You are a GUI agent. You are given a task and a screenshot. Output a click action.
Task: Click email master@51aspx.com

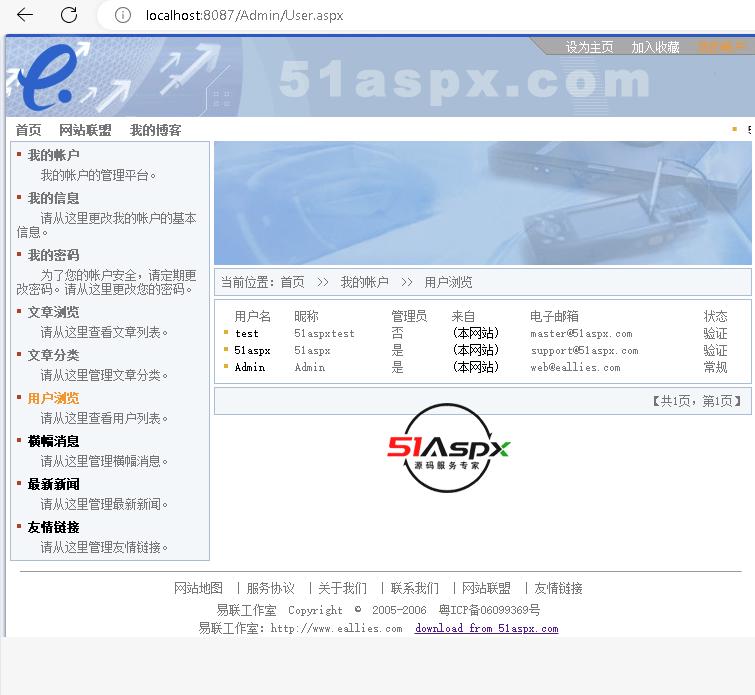point(581,333)
